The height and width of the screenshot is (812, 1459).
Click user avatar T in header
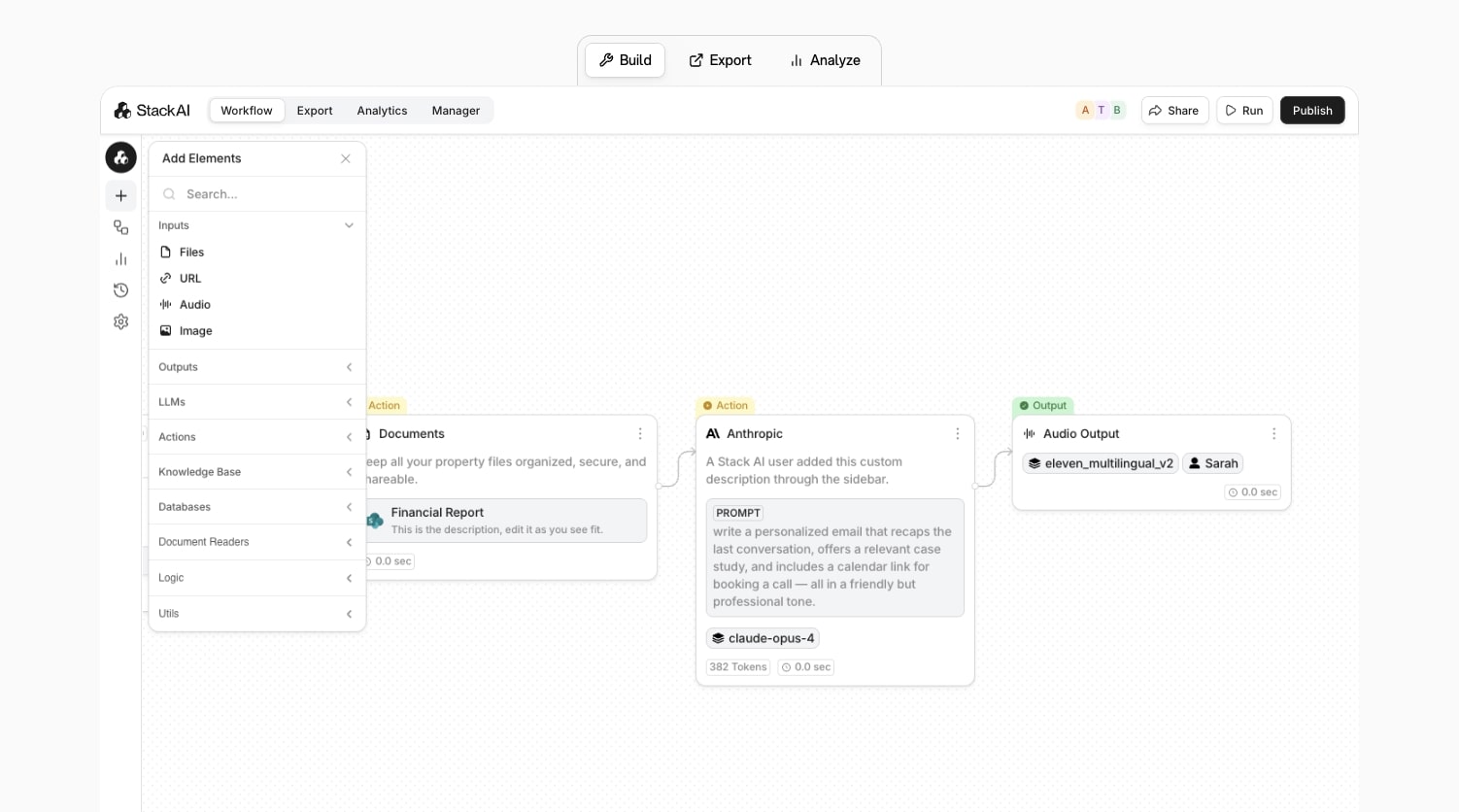click(x=1102, y=111)
